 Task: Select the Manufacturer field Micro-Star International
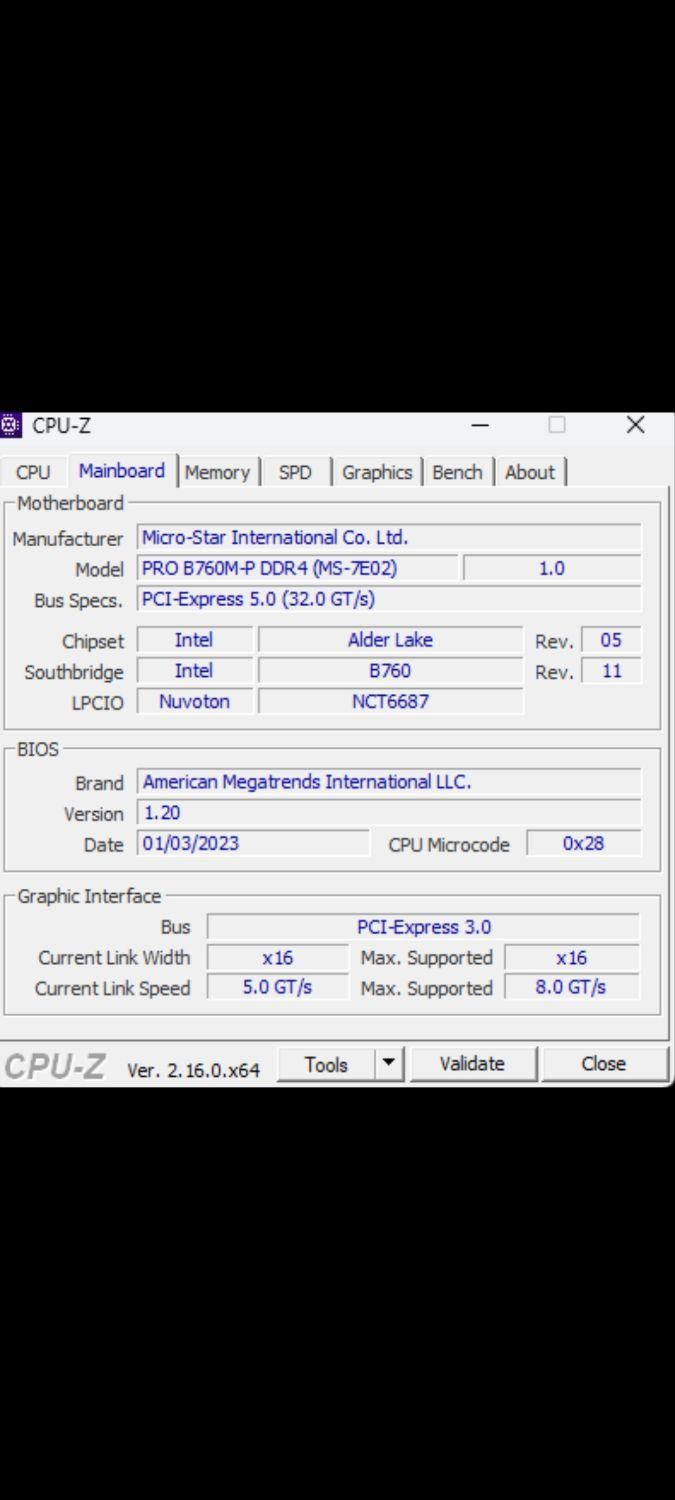389,537
